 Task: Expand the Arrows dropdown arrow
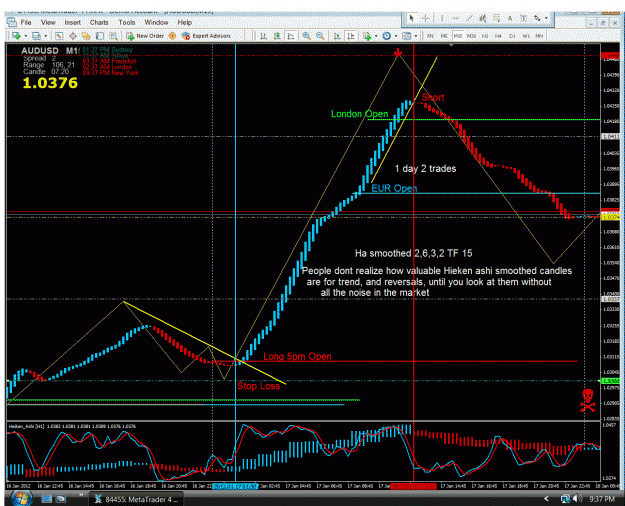tap(546, 18)
